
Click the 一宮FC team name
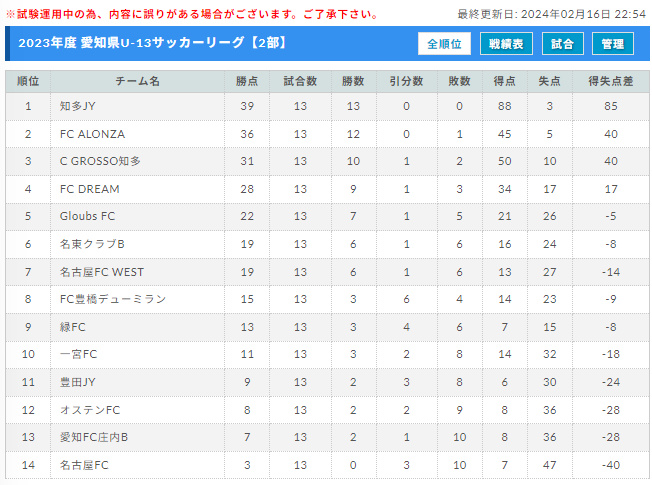(x=78, y=354)
